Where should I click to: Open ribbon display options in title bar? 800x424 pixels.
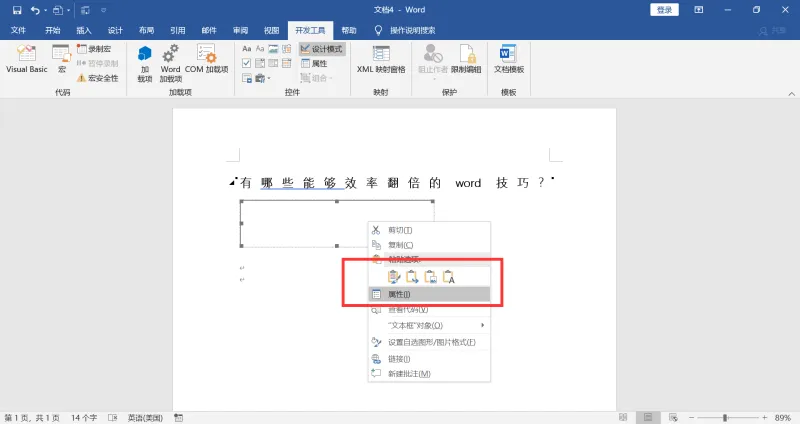[699, 10]
